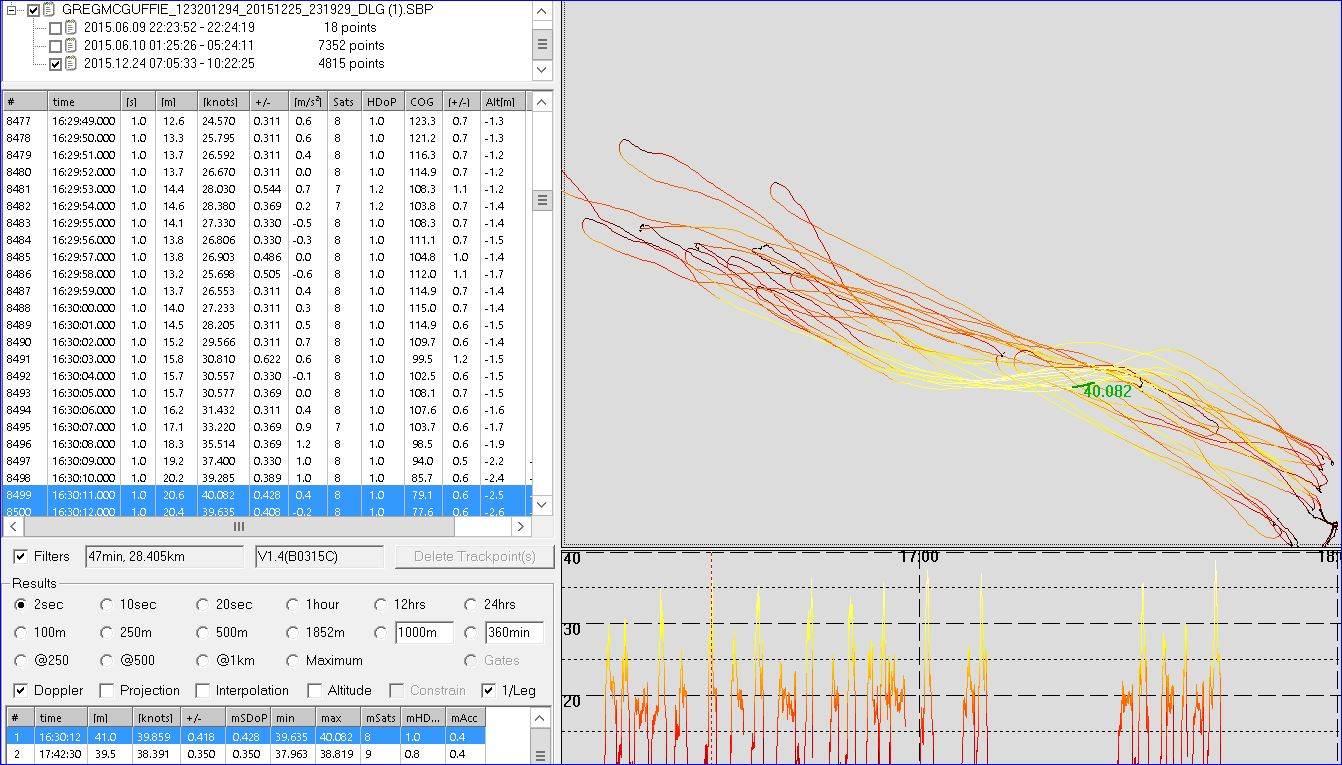Enable the 2015.06.10 track checkbox
1342x765 pixels.
(x=55, y=46)
